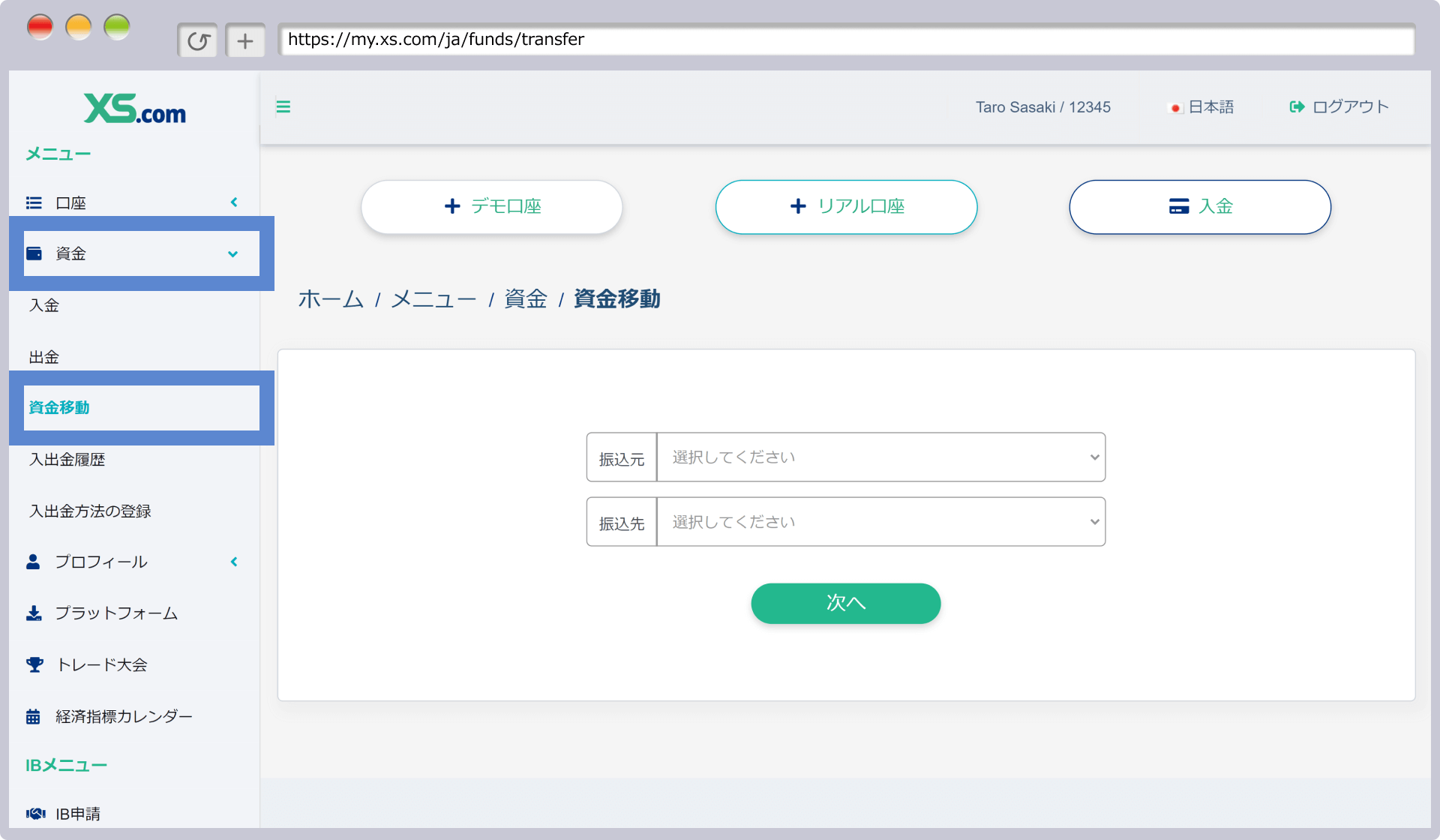1440x840 pixels.
Task: Open the プラットフォーム menu item
Action: point(116,613)
